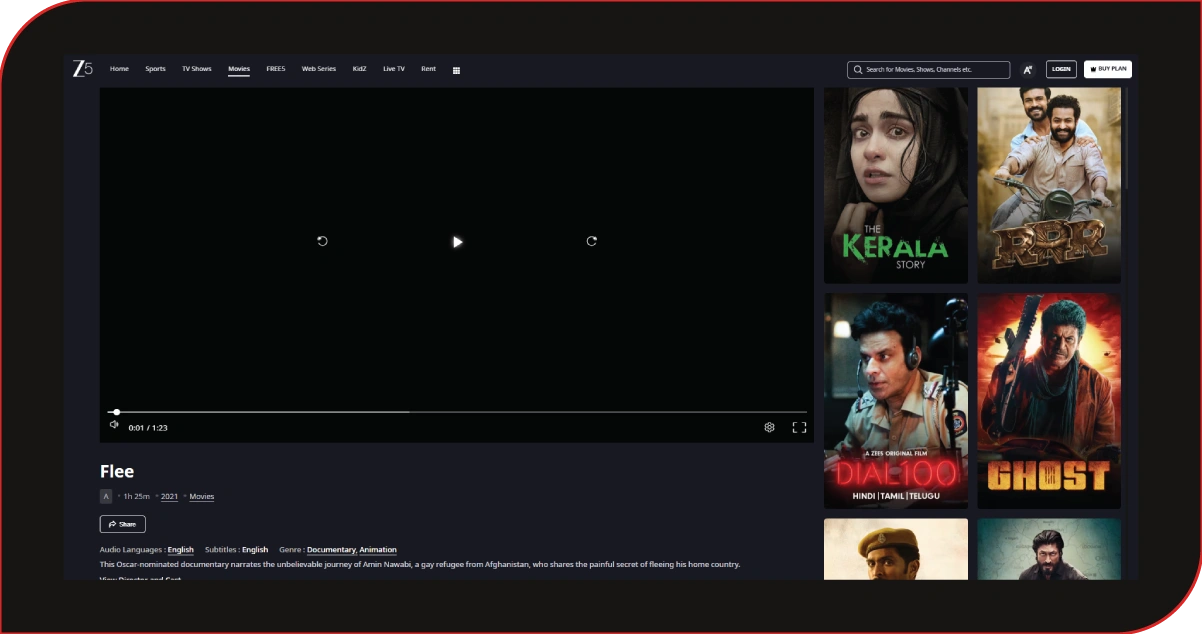This screenshot has height=634, width=1202.
Task: Open The Kerala Story poster
Action: coord(896,185)
